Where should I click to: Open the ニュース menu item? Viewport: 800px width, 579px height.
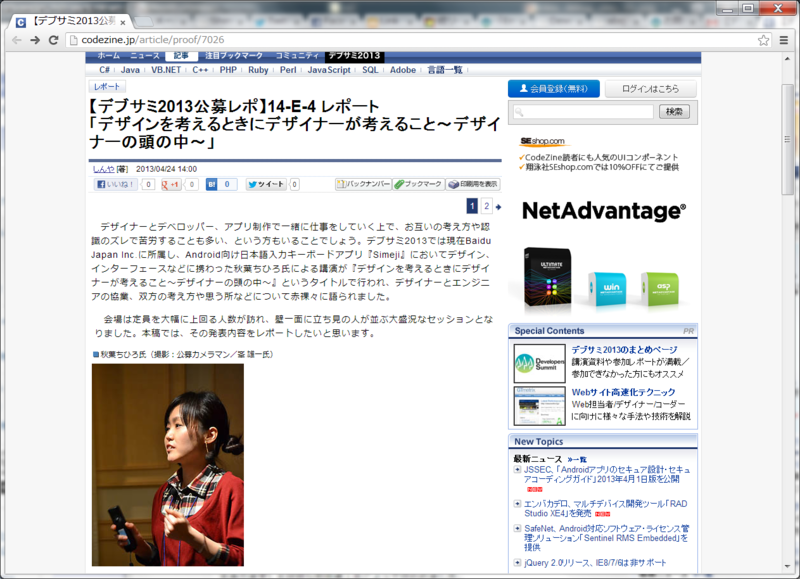coord(144,56)
